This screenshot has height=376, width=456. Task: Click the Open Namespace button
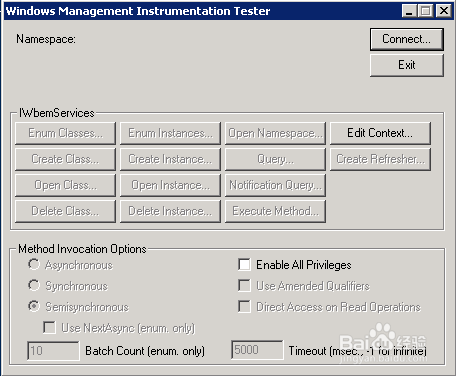pyautogui.click(x=275, y=133)
